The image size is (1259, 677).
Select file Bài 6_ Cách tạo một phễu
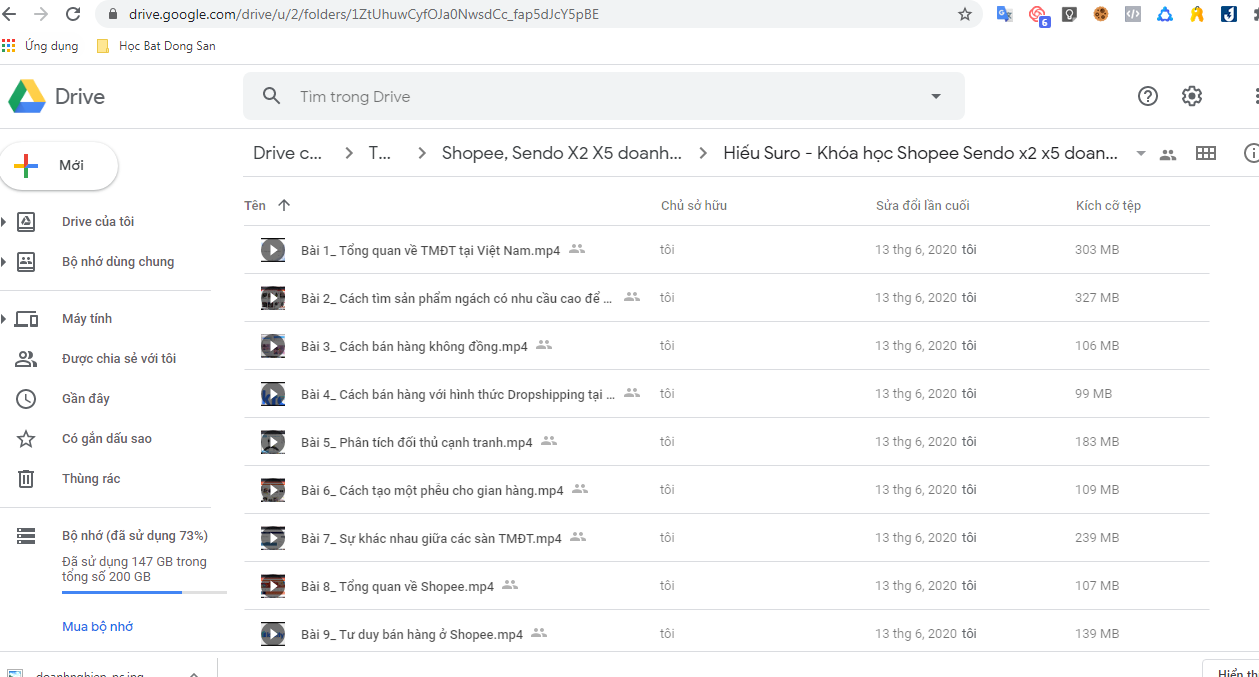point(726,490)
